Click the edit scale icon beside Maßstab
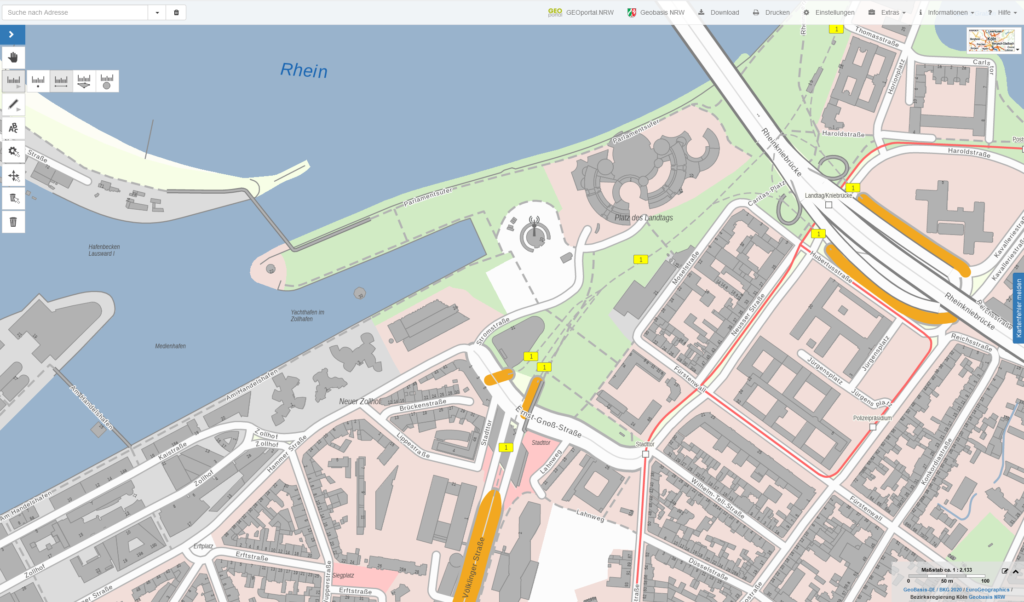The image size is (1024, 602). click(x=1005, y=571)
